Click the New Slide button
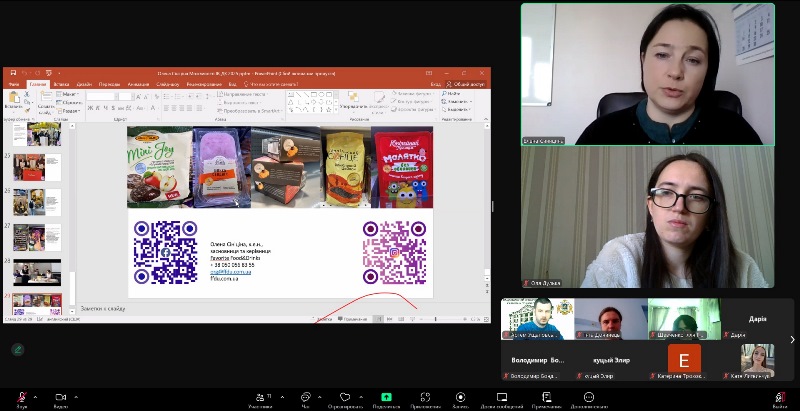This screenshot has height=411, width=800. (45, 103)
